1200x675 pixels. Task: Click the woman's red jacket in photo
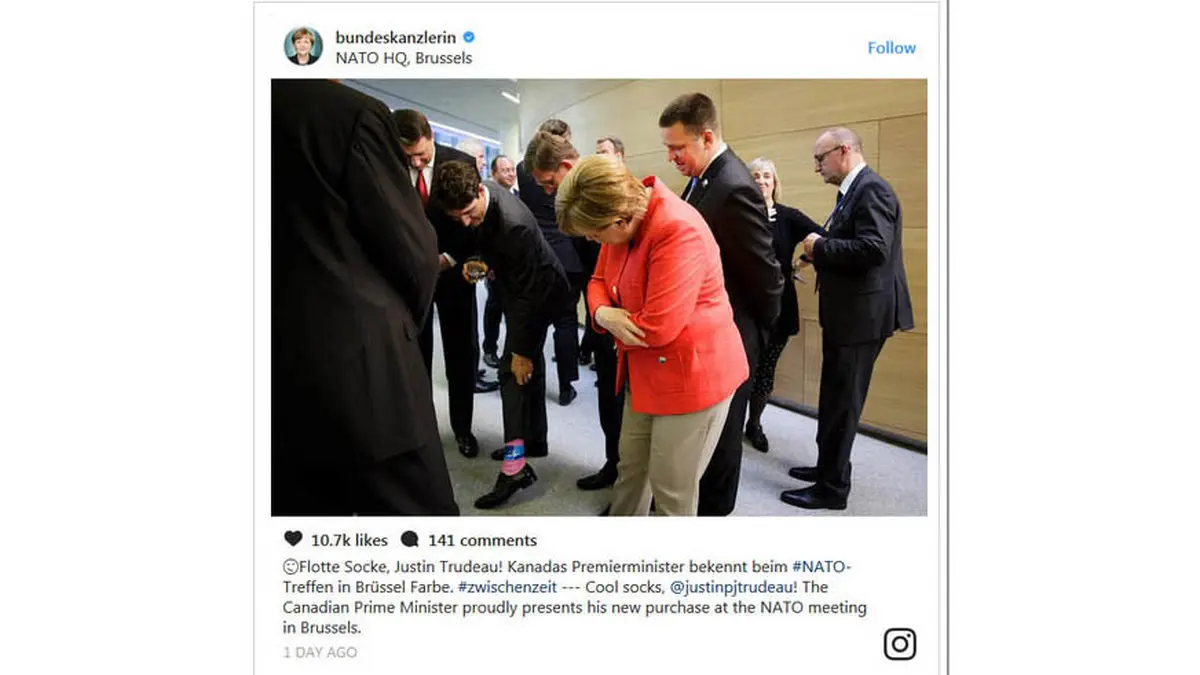[x=670, y=300]
